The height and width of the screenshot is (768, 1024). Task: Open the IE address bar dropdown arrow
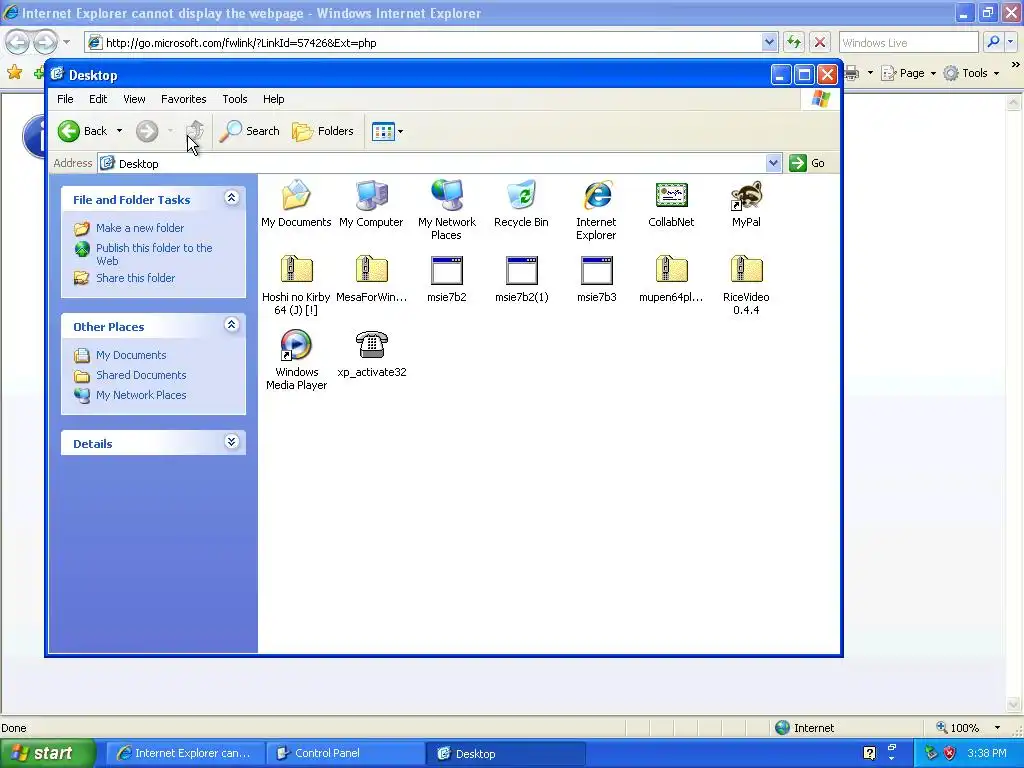point(769,42)
